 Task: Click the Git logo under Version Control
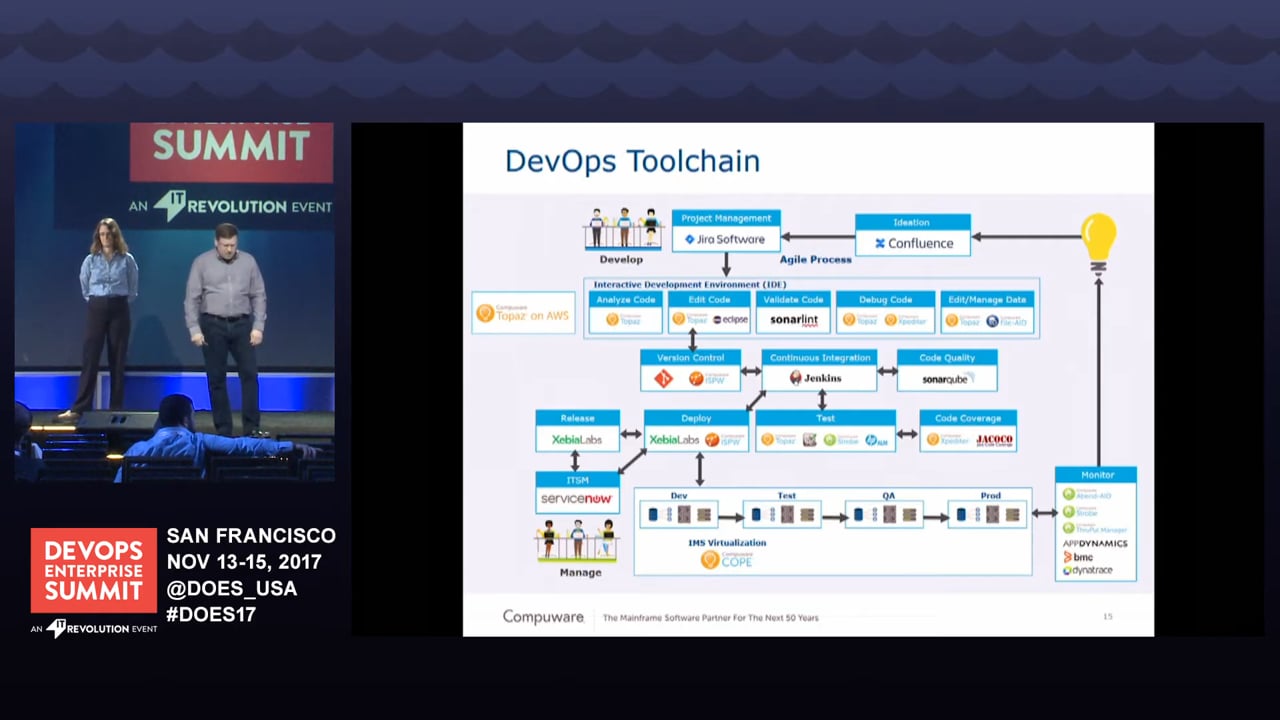[663, 378]
